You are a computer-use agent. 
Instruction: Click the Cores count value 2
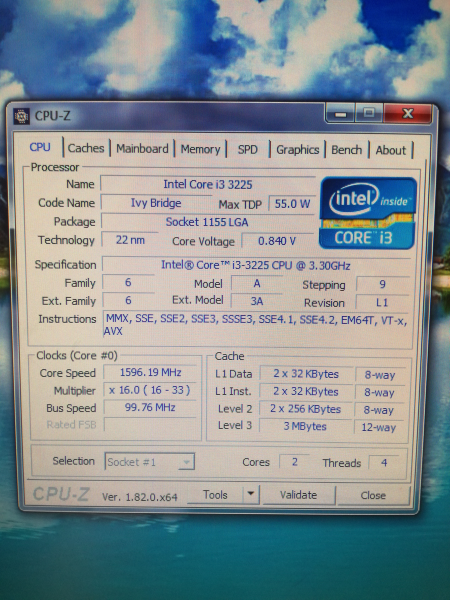pyautogui.click(x=295, y=462)
